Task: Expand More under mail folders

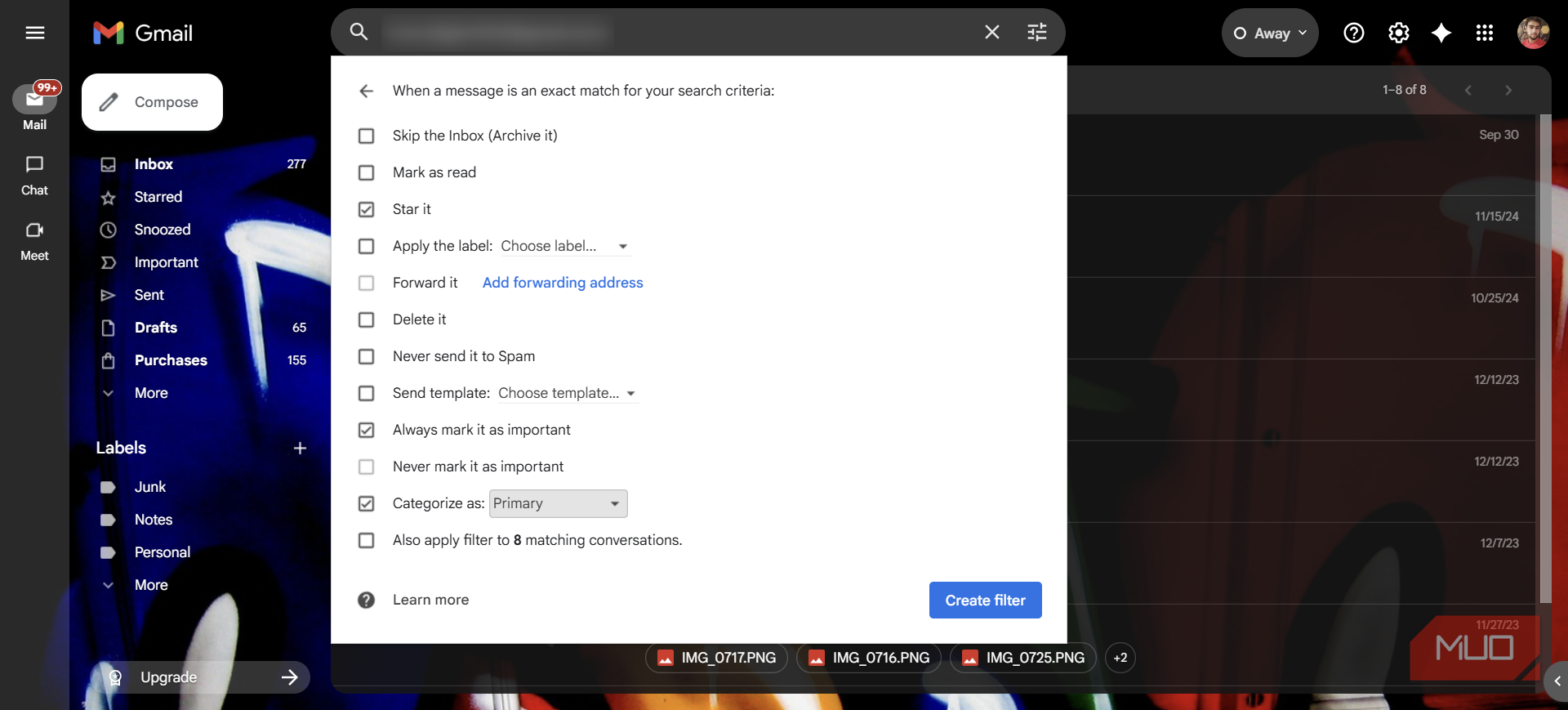Action: pos(151,393)
